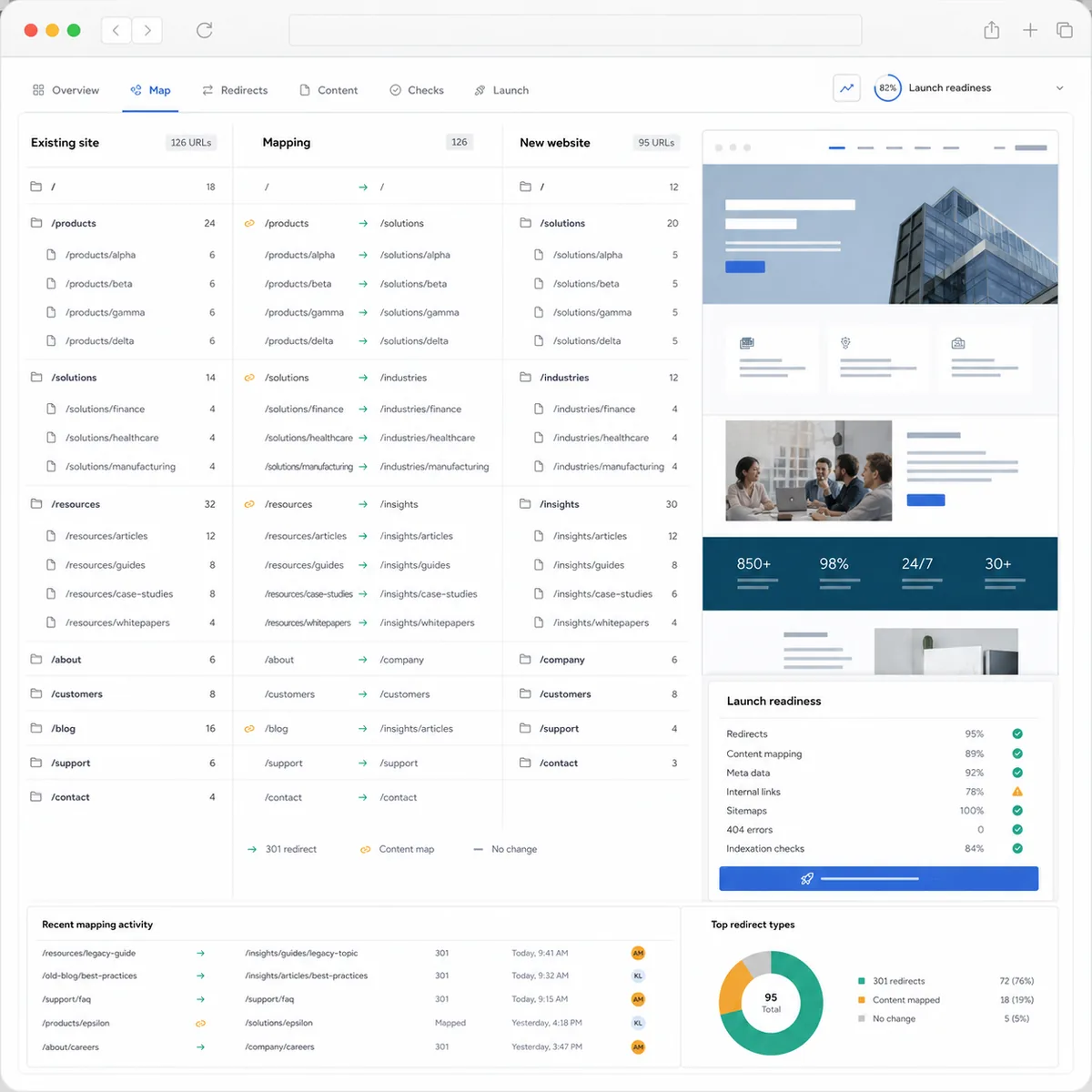Click content map icon on /resources mapping

coord(249,504)
